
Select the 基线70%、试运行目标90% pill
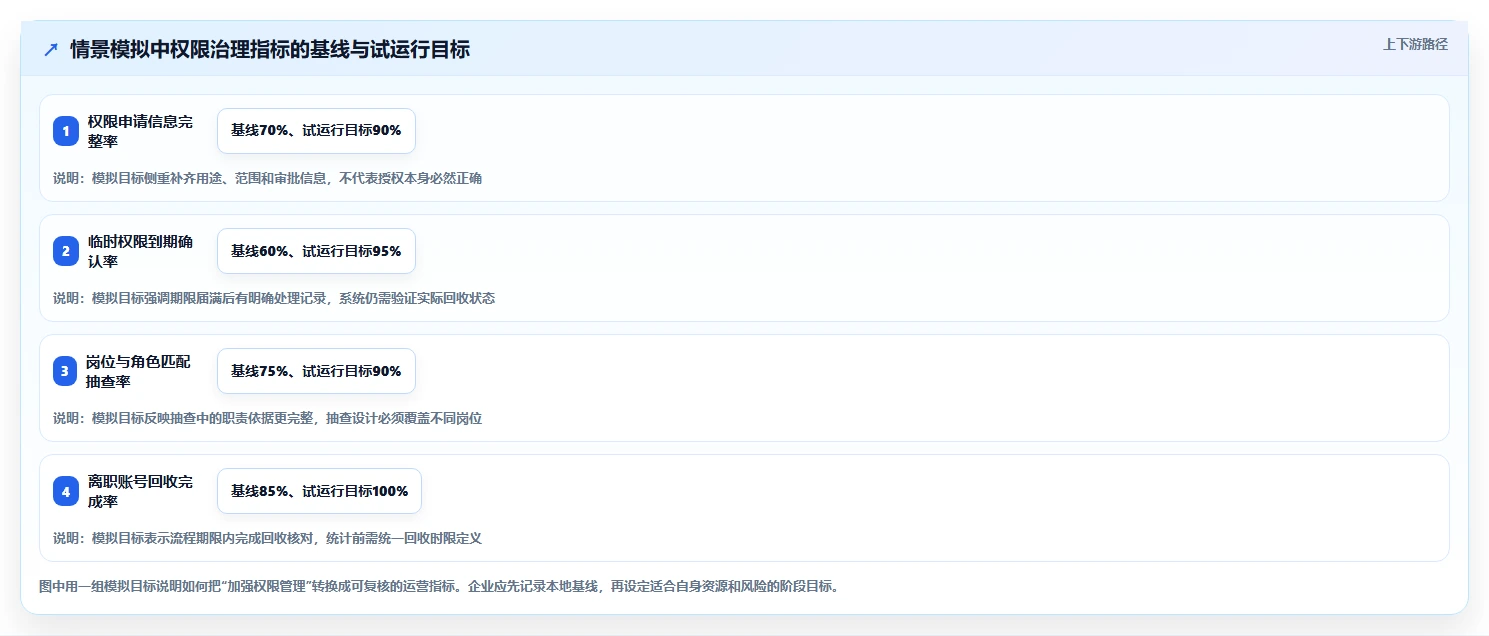click(x=316, y=131)
